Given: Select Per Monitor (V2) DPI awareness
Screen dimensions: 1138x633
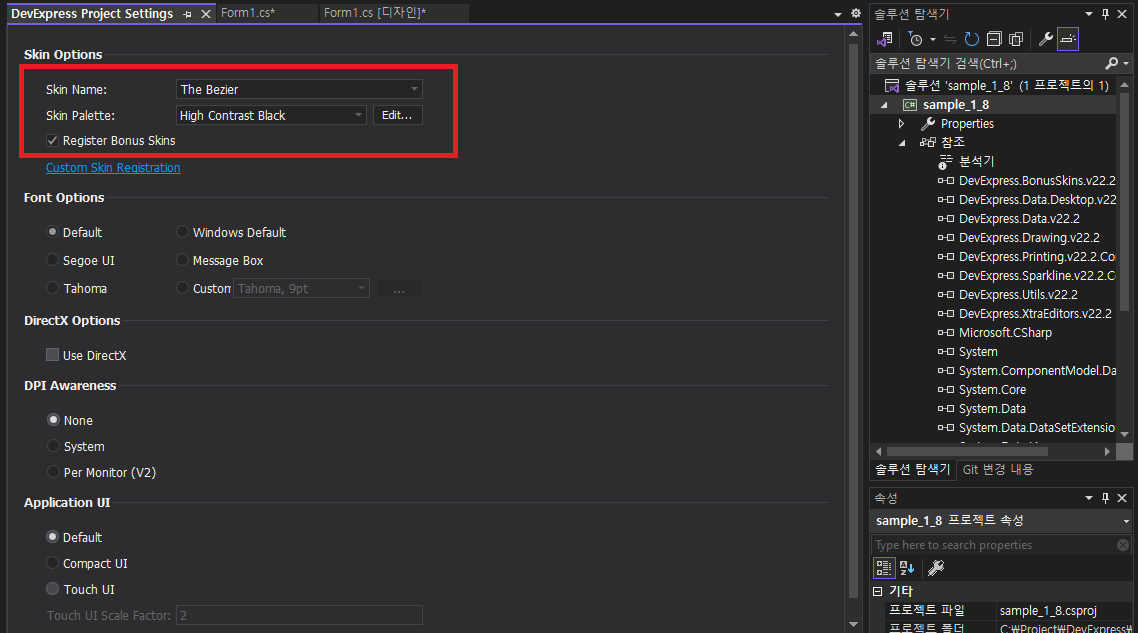Looking at the screenshot, I should [x=53, y=472].
